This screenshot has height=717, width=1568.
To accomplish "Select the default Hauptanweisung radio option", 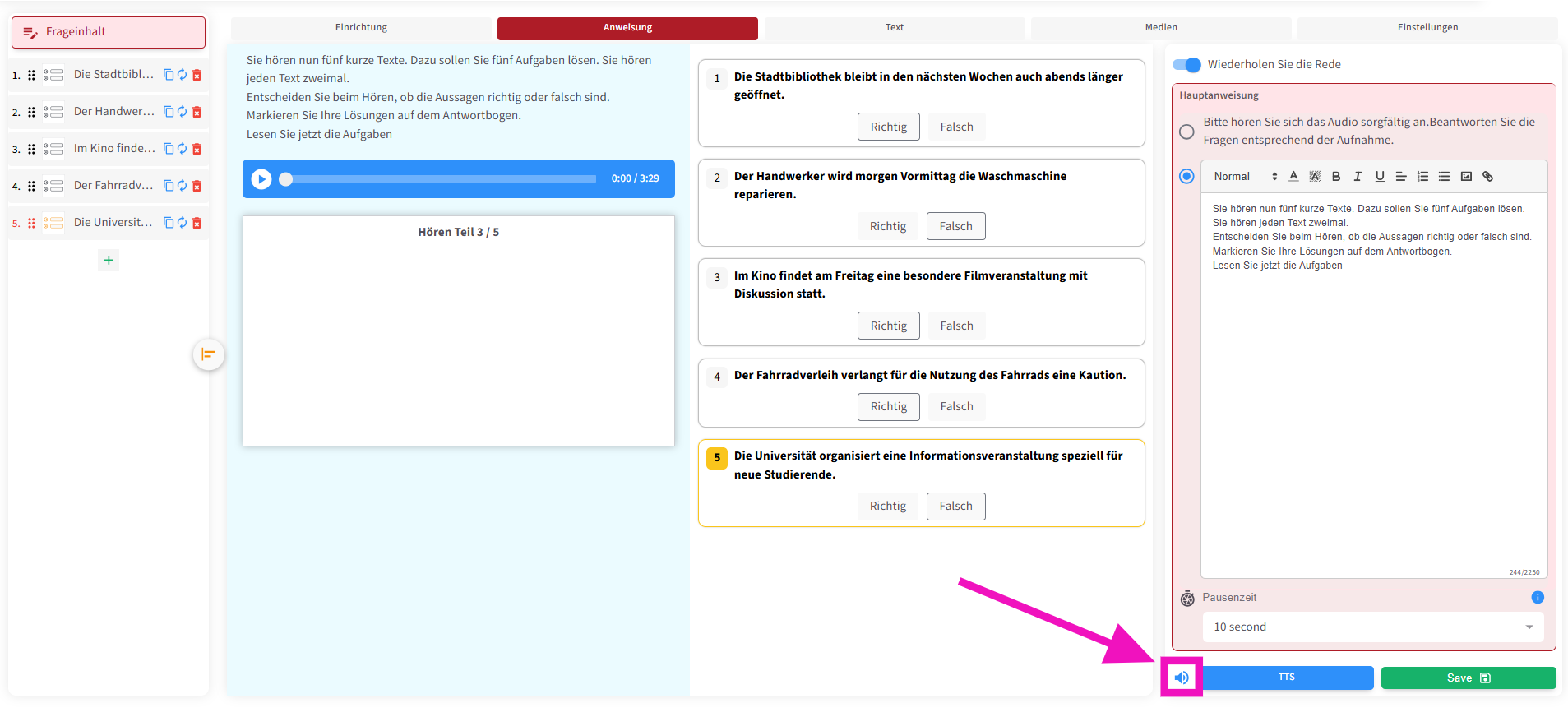I will [x=1186, y=132].
